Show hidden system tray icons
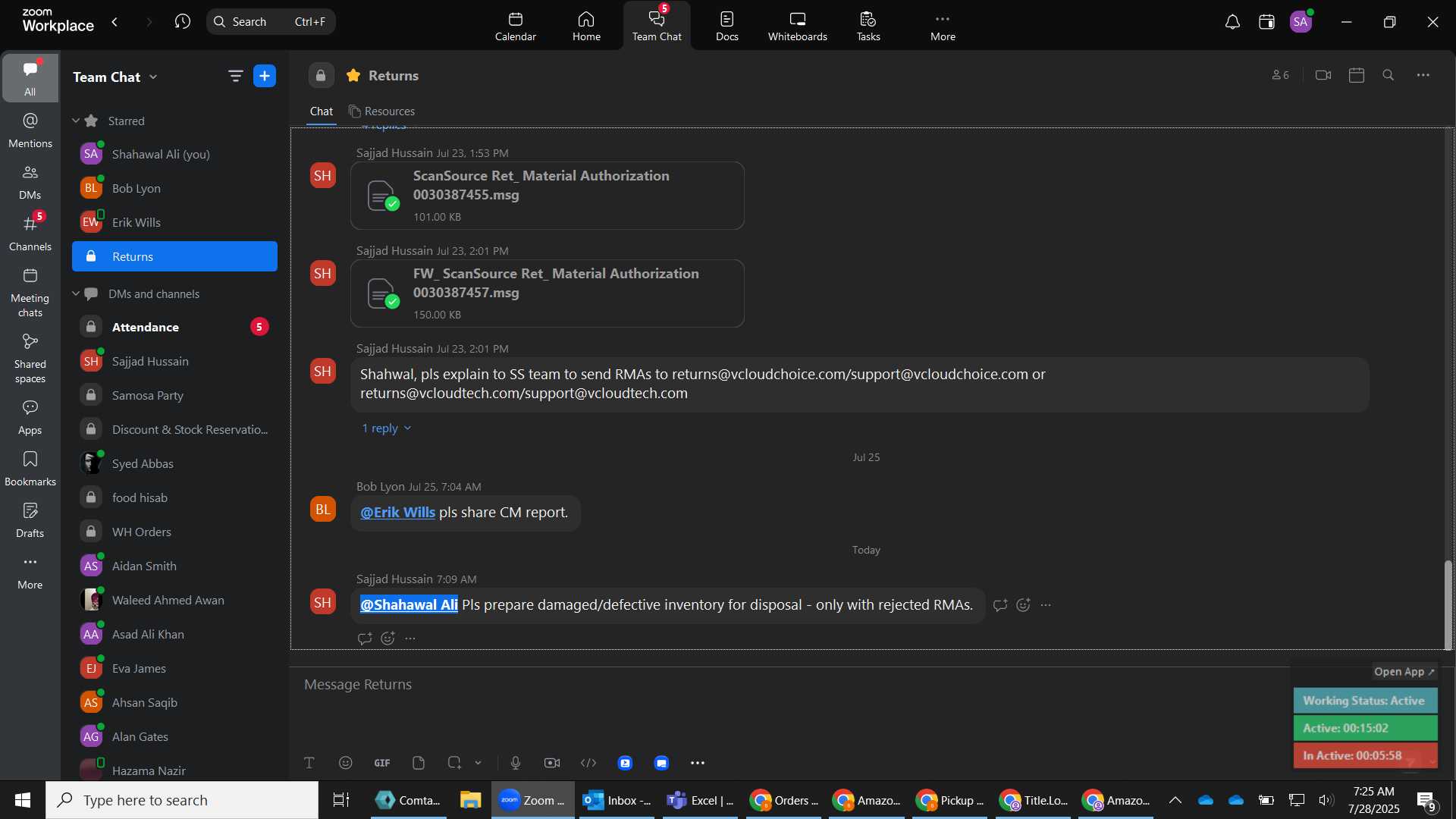Image resolution: width=1456 pixels, height=819 pixels. [1175, 800]
